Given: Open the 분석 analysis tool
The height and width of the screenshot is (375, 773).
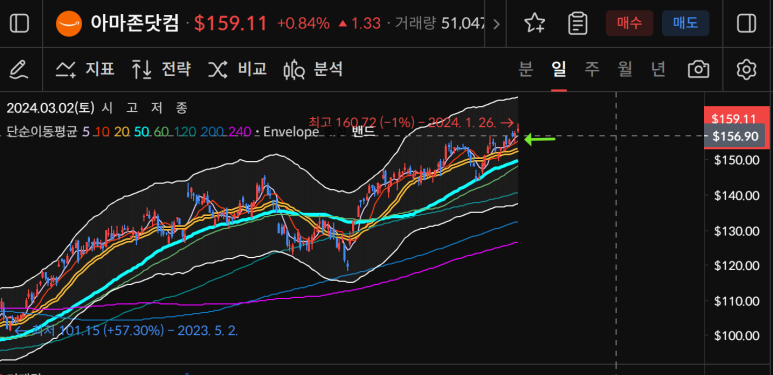Looking at the screenshot, I should click(x=313, y=69).
